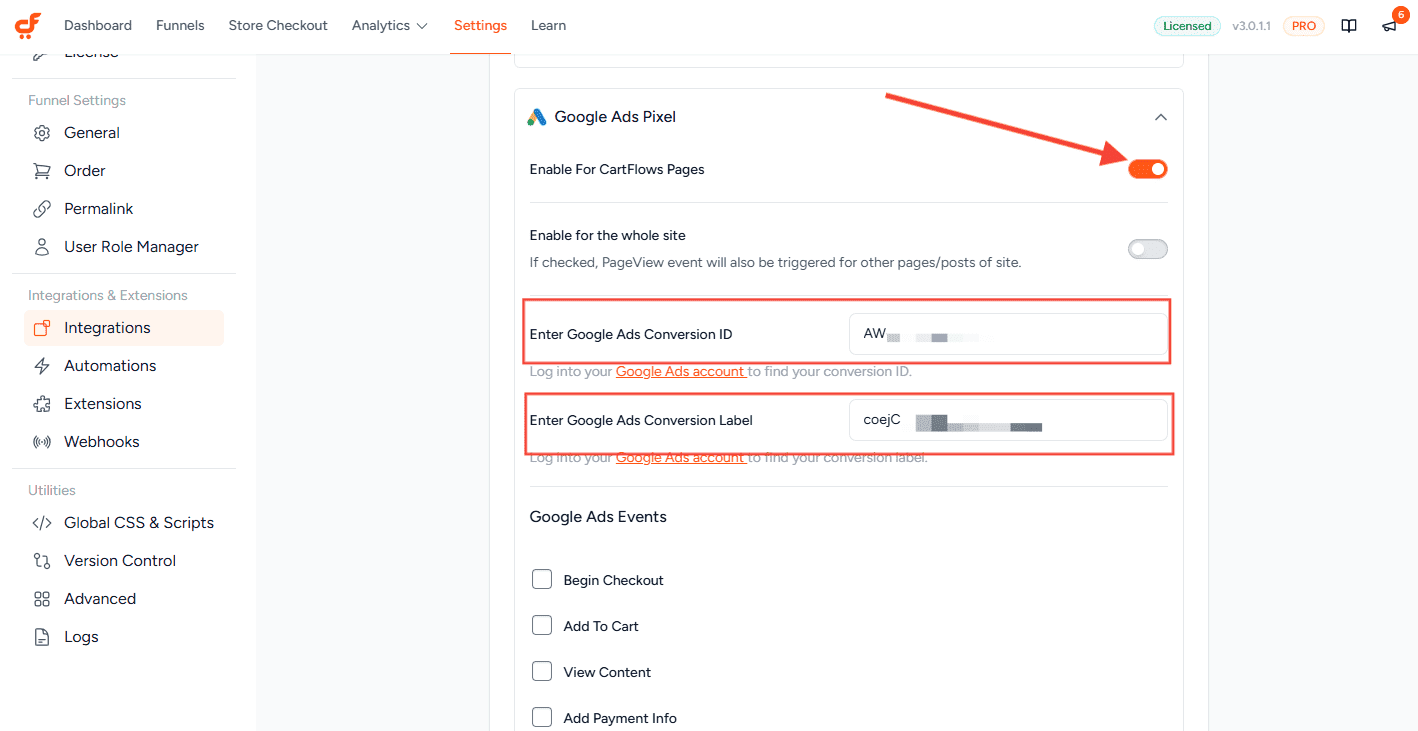This screenshot has width=1418, height=731.
Task: Turn on Enable for the whole site
Action: click(1148, 249)
